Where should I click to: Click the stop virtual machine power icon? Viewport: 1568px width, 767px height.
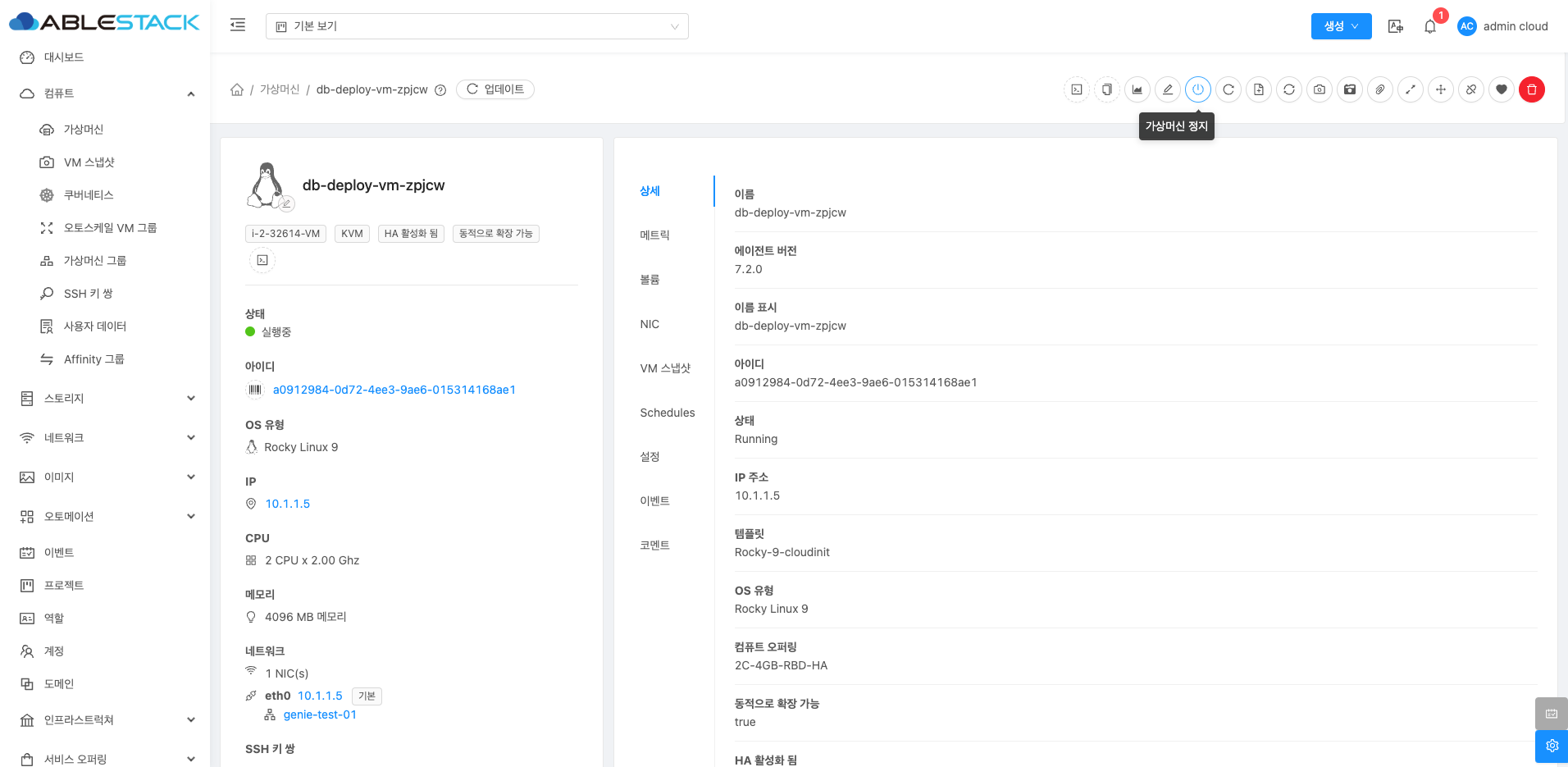(x=1197, y=89)
